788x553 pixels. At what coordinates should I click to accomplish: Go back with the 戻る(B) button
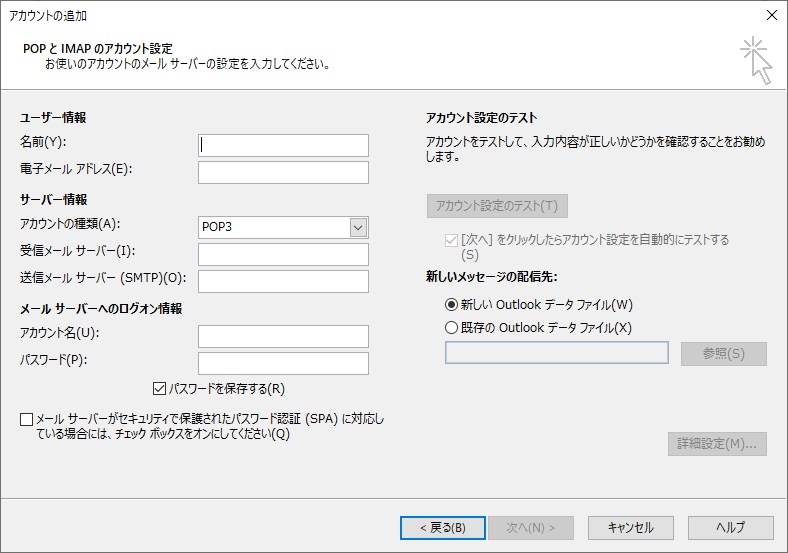click(442, 528)
